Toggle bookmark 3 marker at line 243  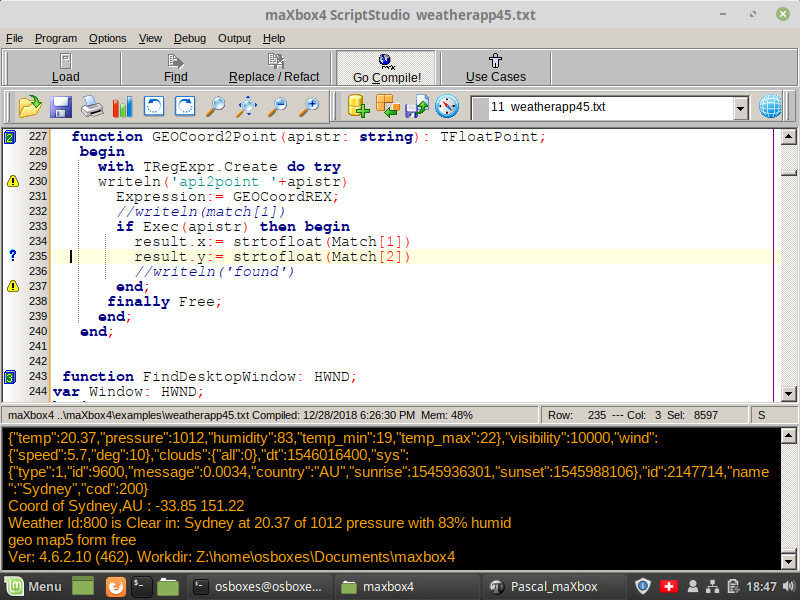[x=10, y=377]
